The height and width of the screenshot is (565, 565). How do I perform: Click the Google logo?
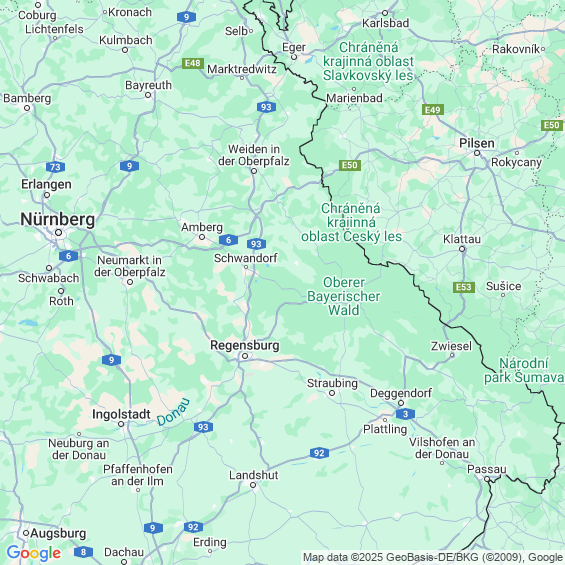click(34, 553)
